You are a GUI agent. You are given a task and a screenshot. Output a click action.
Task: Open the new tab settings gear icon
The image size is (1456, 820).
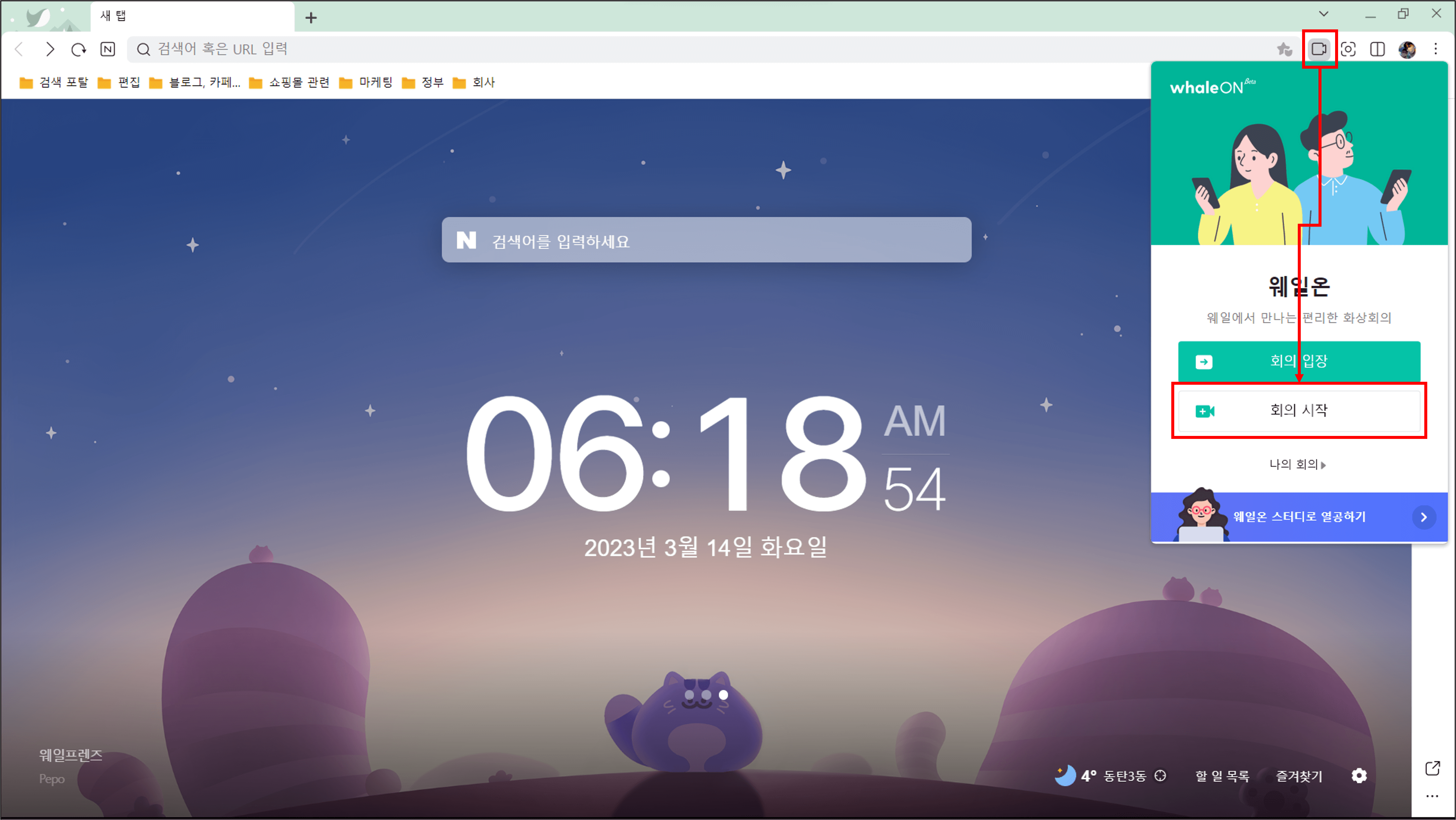(1359, 775)
